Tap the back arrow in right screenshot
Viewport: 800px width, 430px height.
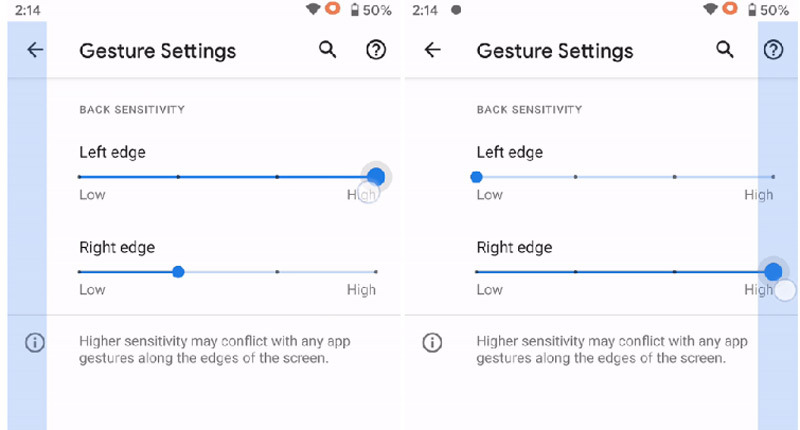(432, 50)
